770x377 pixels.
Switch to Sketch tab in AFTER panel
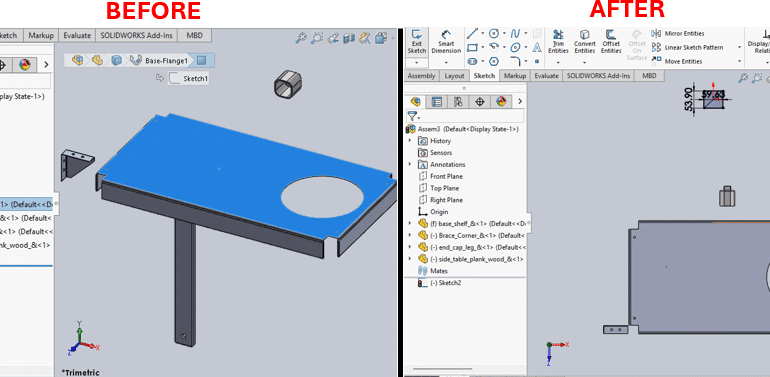pos(484,76)
